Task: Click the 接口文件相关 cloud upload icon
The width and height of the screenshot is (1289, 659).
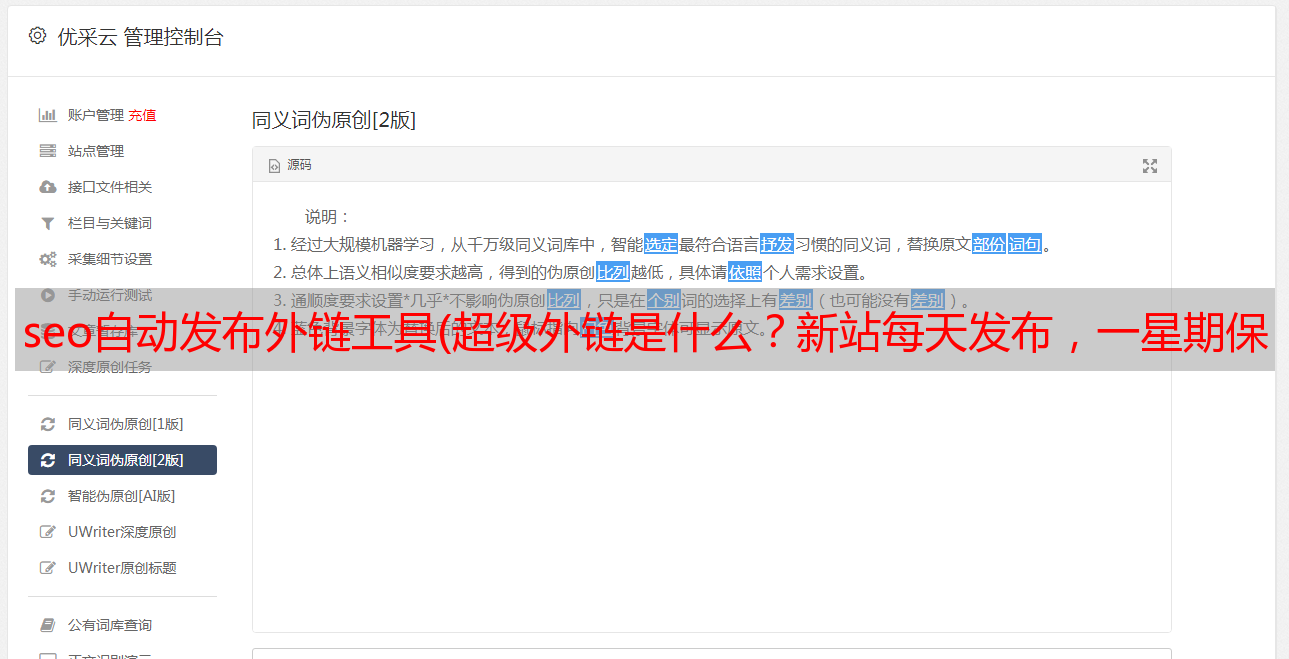Action: click(47, 187)
